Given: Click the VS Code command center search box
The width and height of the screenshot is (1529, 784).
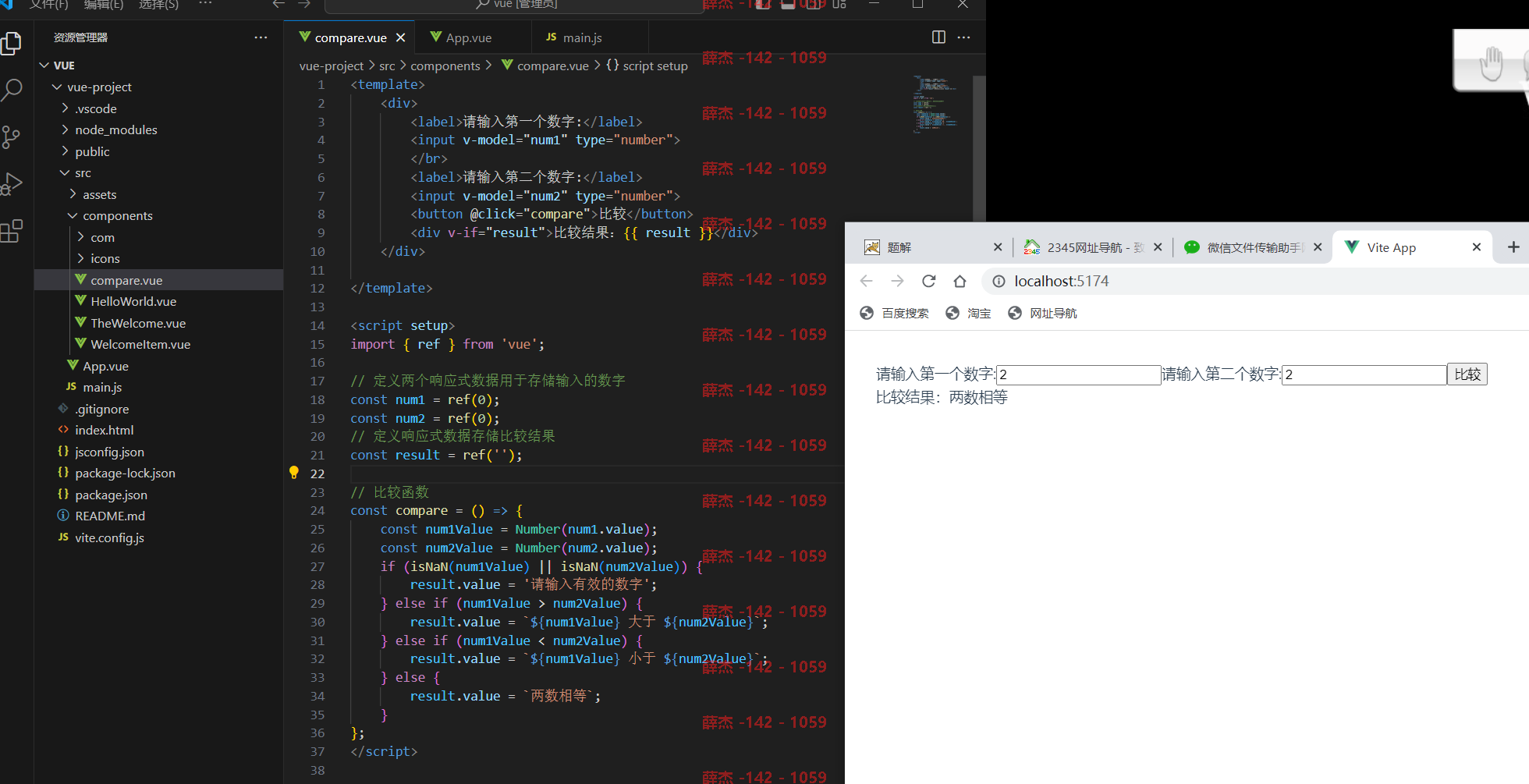Looking at the screenshot, I should (x=514, y=5).
